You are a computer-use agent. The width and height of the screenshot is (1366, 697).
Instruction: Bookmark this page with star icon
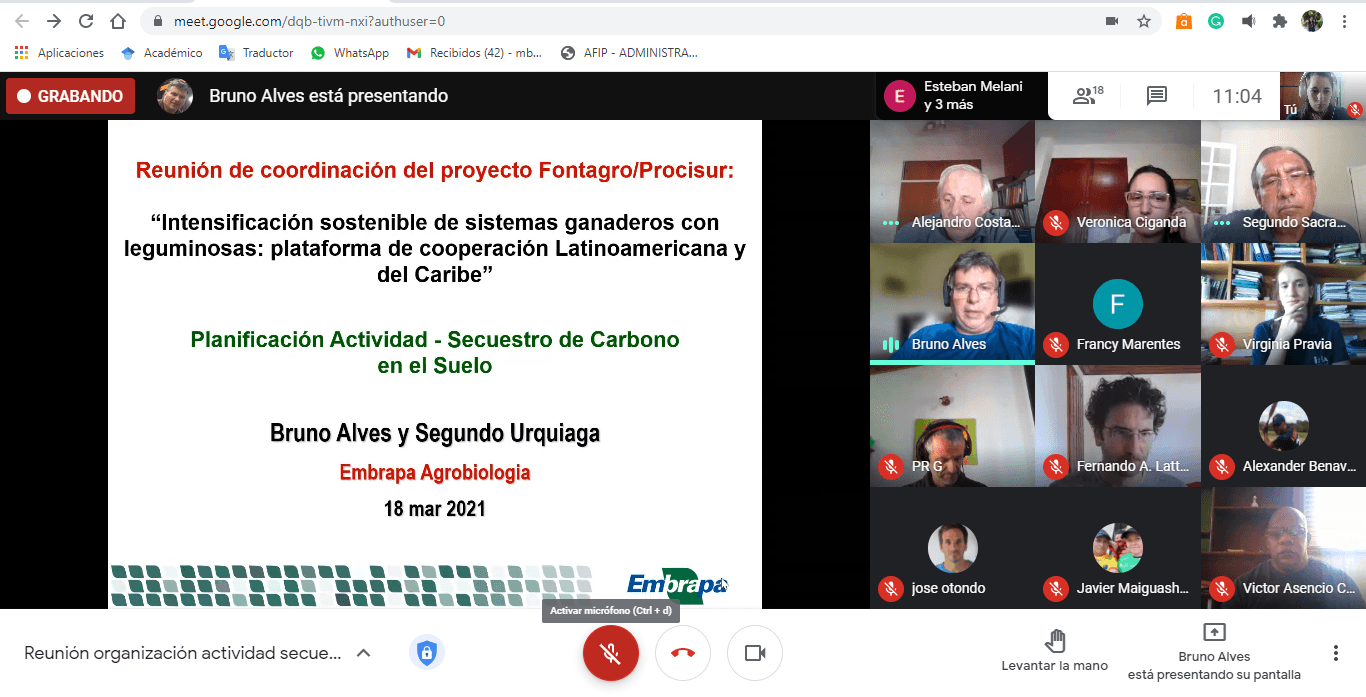point(1144,21)
